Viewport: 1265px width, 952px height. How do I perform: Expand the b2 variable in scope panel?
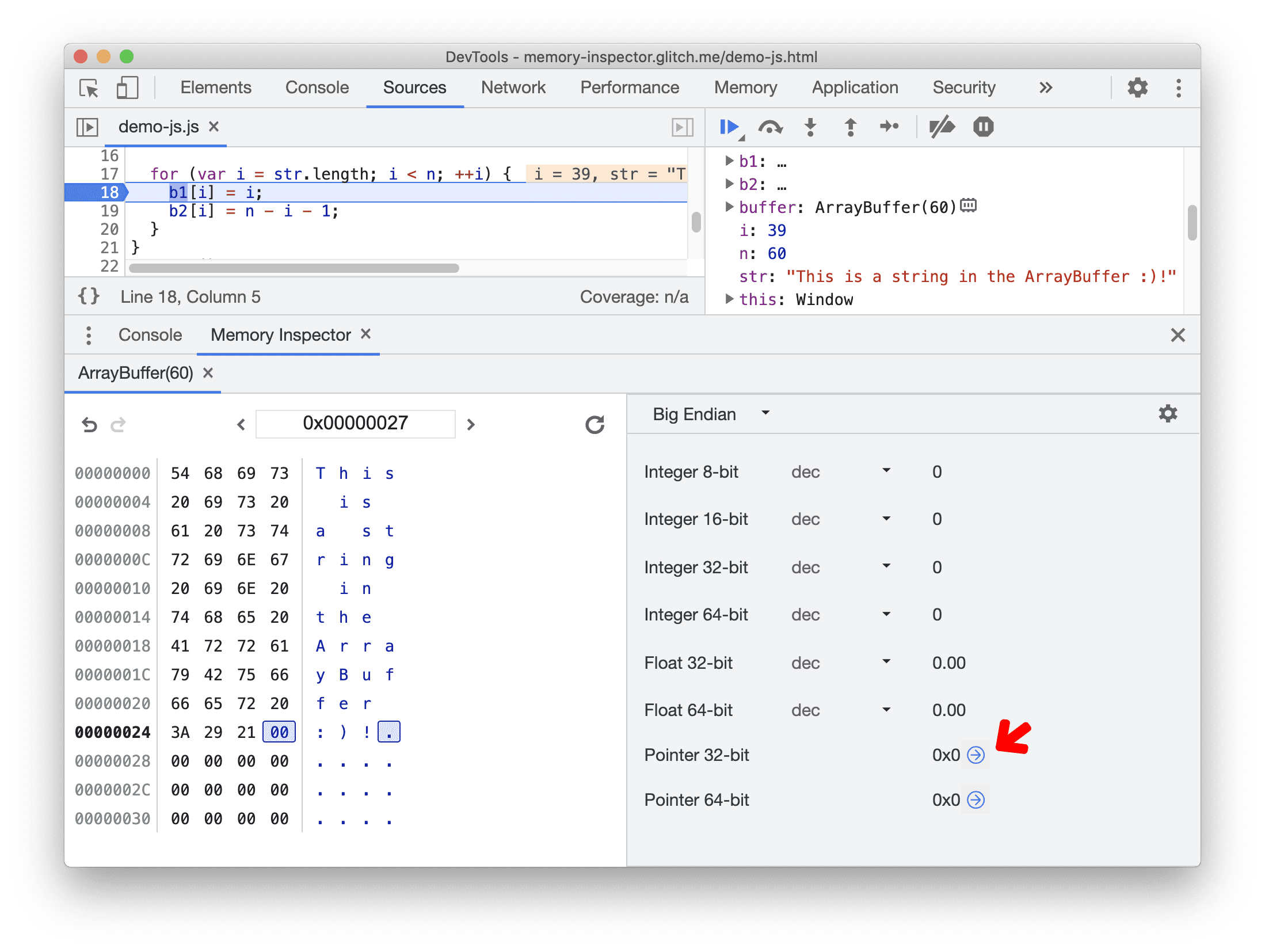coord(730,185)
